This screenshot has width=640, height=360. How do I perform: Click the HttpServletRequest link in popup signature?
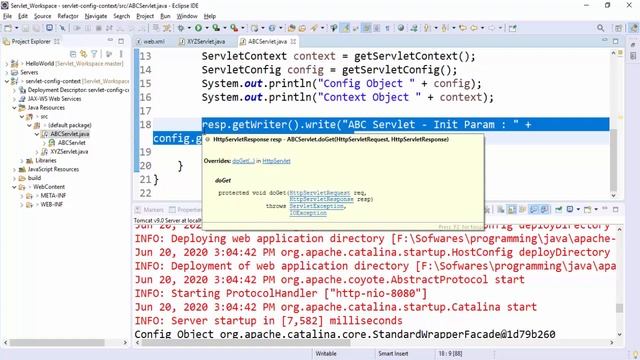tap(320, 193)
